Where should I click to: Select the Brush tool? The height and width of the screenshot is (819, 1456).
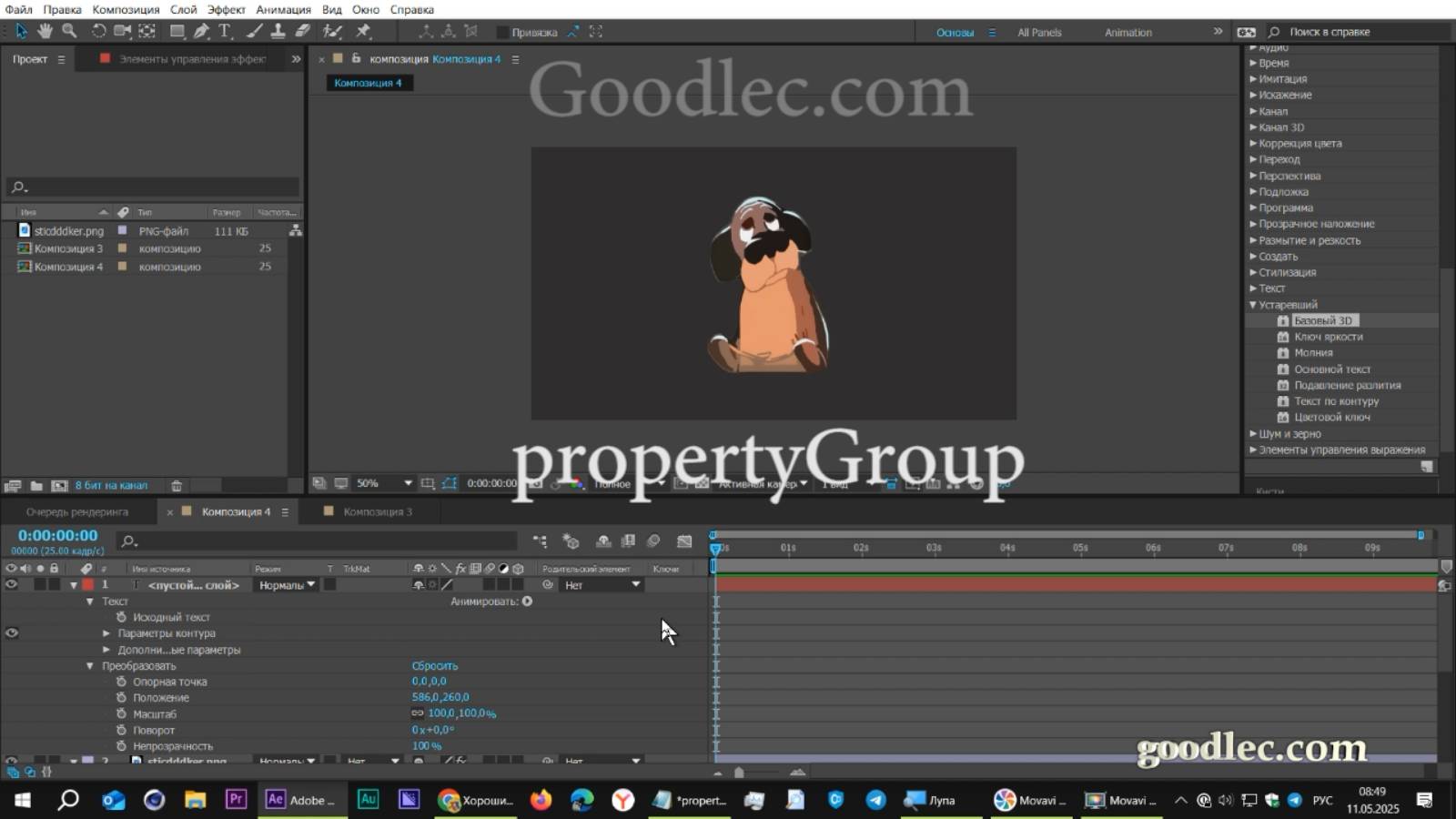253,31
